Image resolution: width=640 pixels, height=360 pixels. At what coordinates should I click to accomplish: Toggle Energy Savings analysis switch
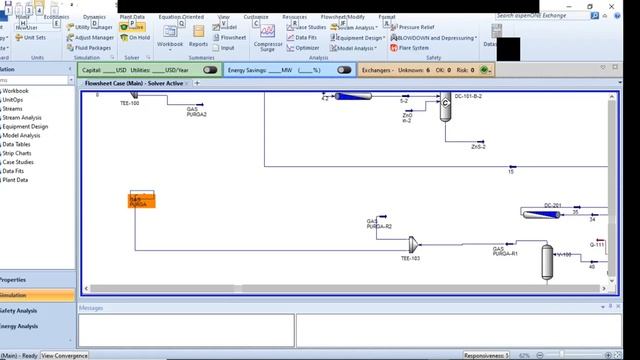coord(344,70)
